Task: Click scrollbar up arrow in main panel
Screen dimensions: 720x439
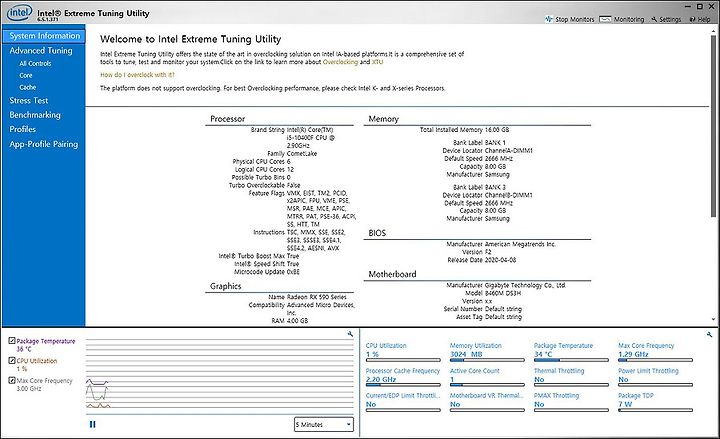Action: [713, 31]
